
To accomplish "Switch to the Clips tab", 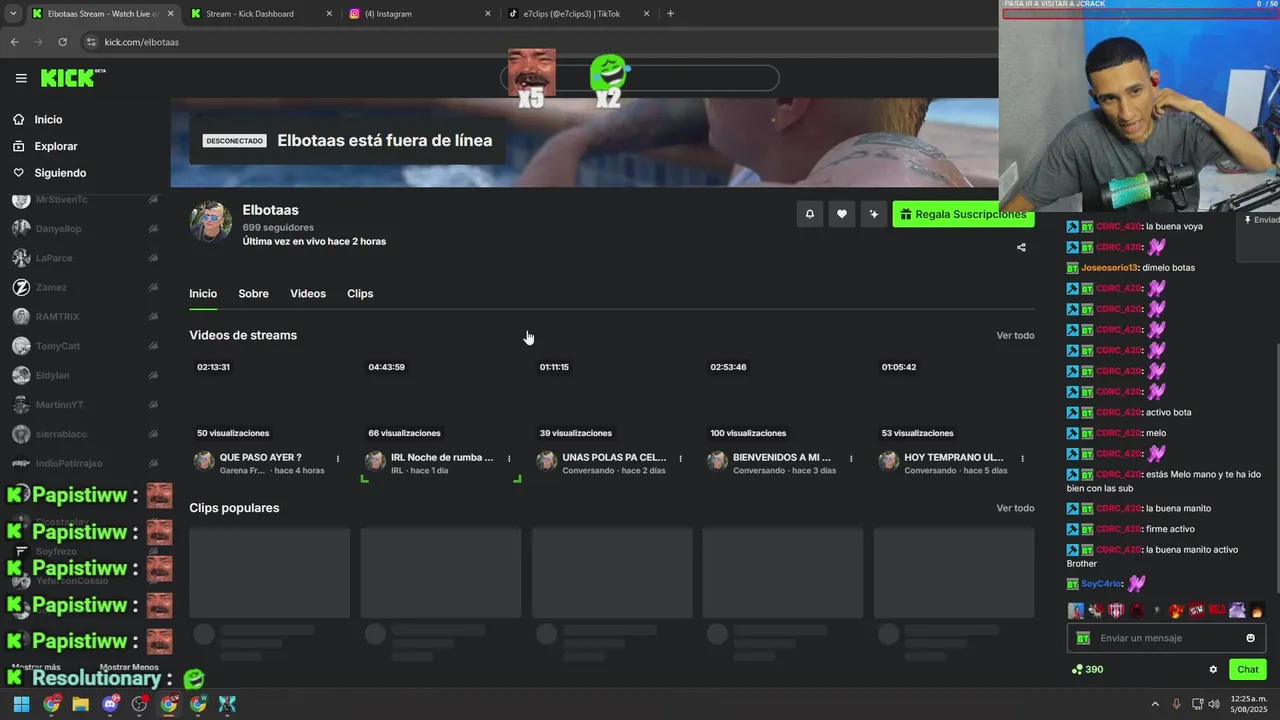I will tap(360, 293).
